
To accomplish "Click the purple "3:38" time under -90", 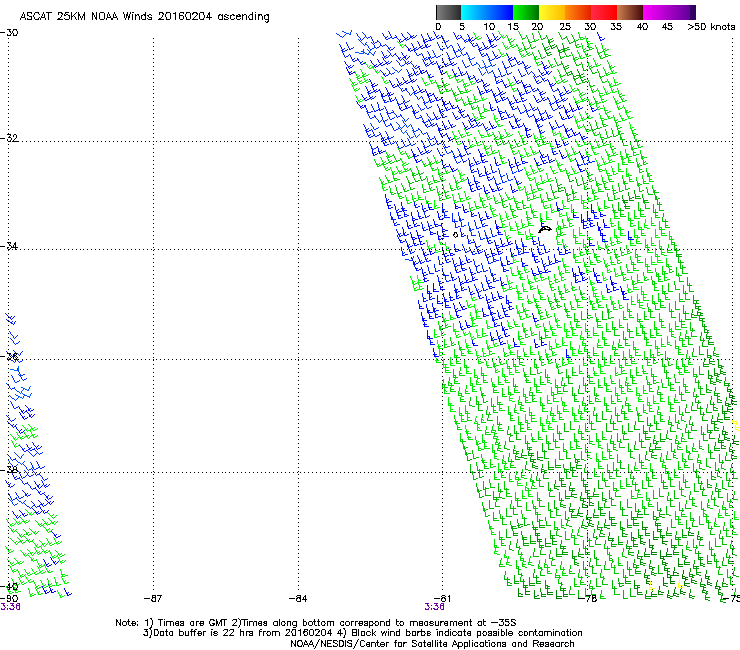I will (x=10, y=607).
